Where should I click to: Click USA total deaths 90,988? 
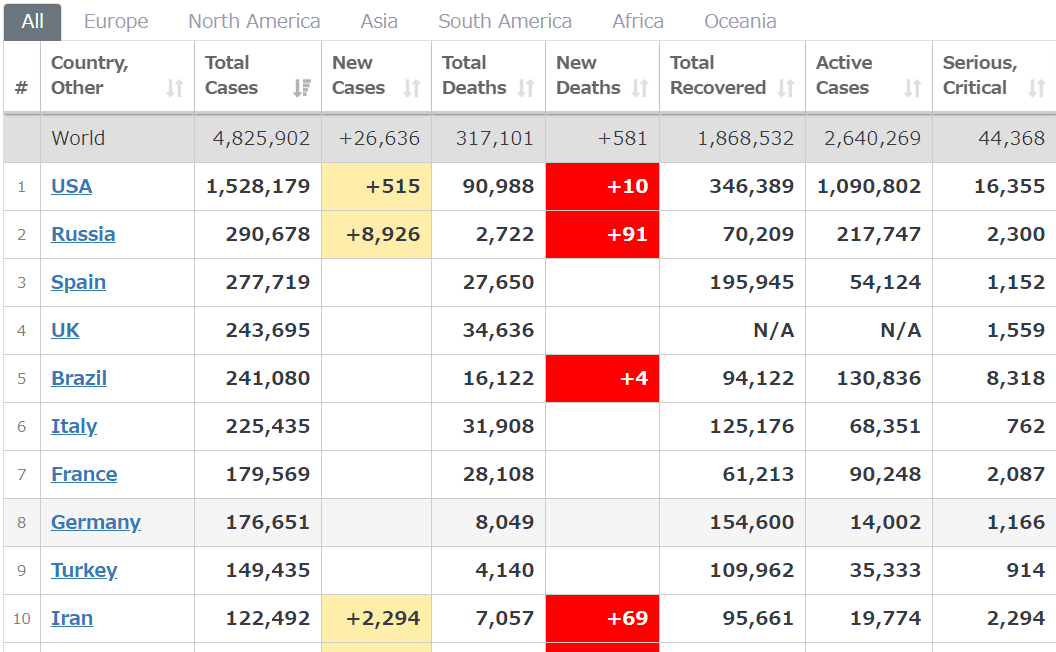[498, 187]
